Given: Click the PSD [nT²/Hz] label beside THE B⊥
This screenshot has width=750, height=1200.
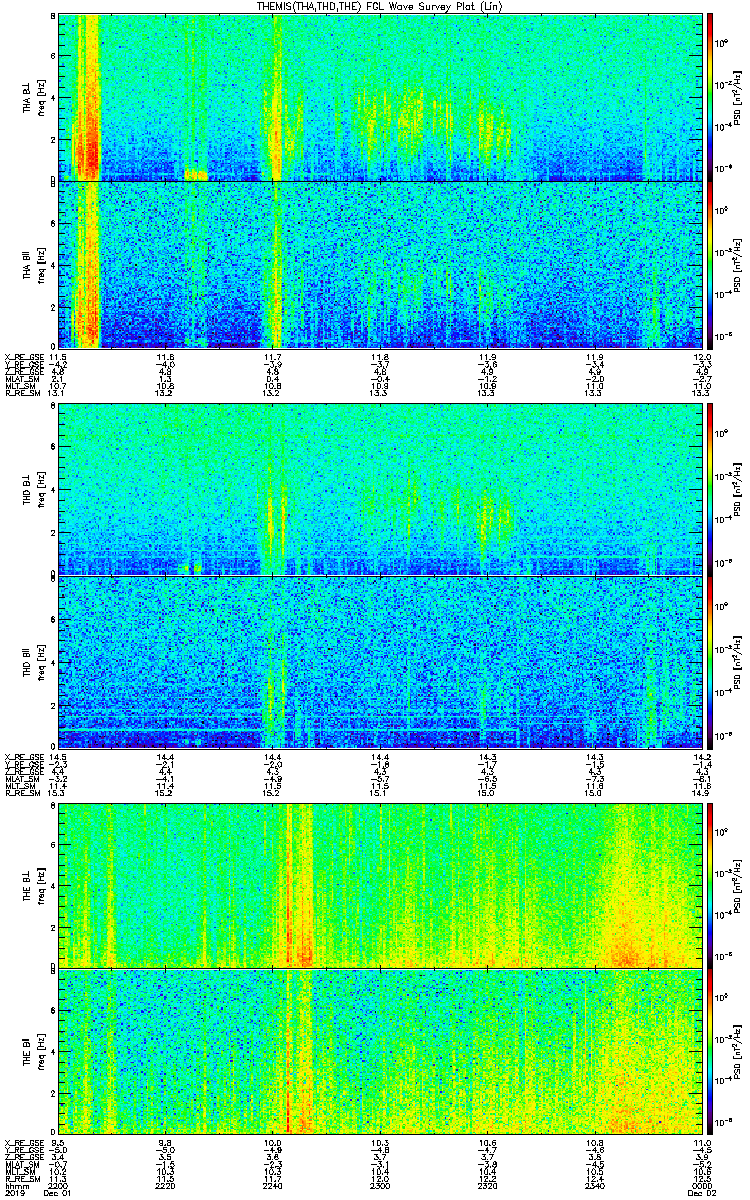Looking at the screenshot, I should click(x=738, y=884).
